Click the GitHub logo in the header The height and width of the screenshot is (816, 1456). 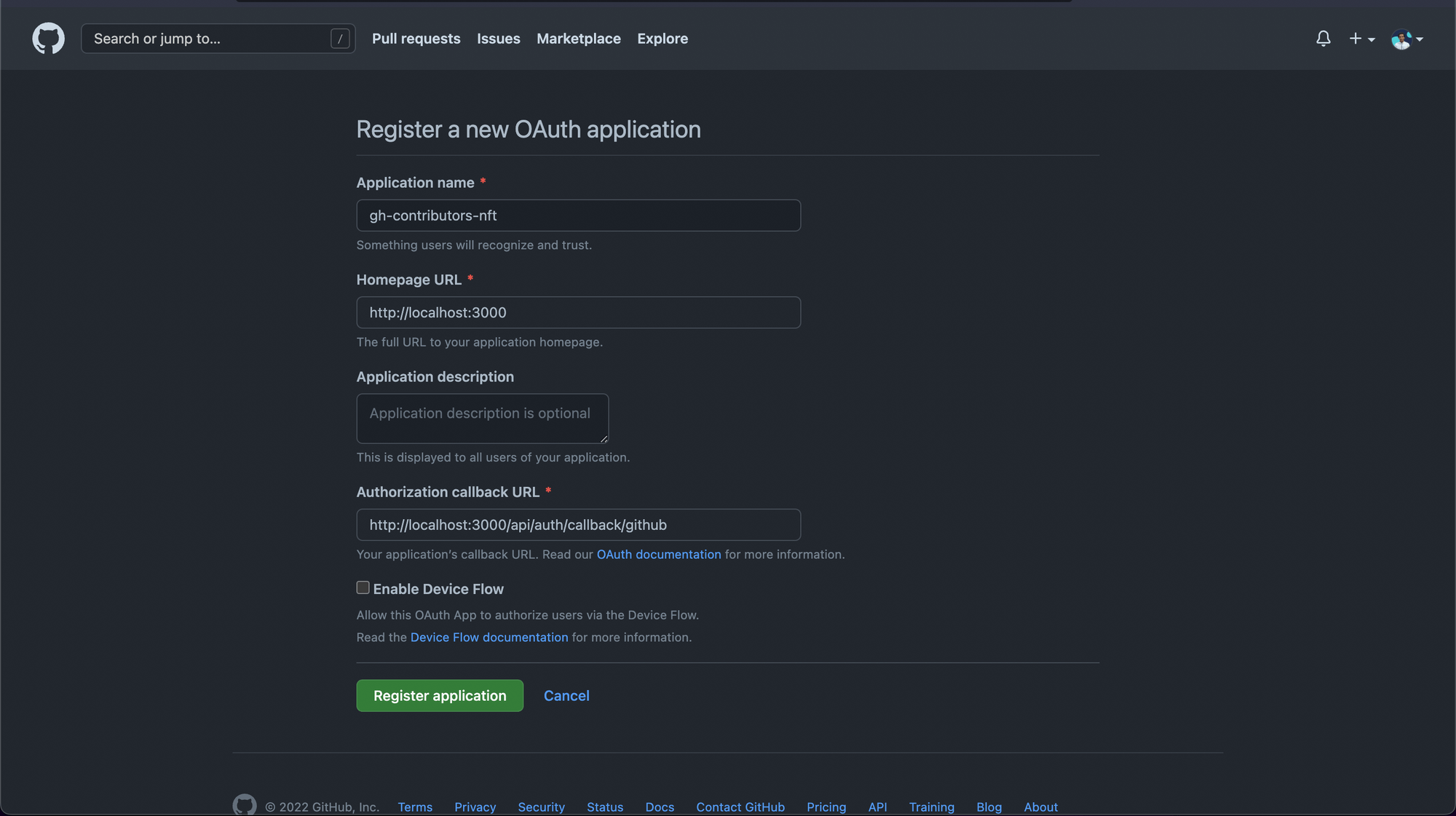click(48, 39)
